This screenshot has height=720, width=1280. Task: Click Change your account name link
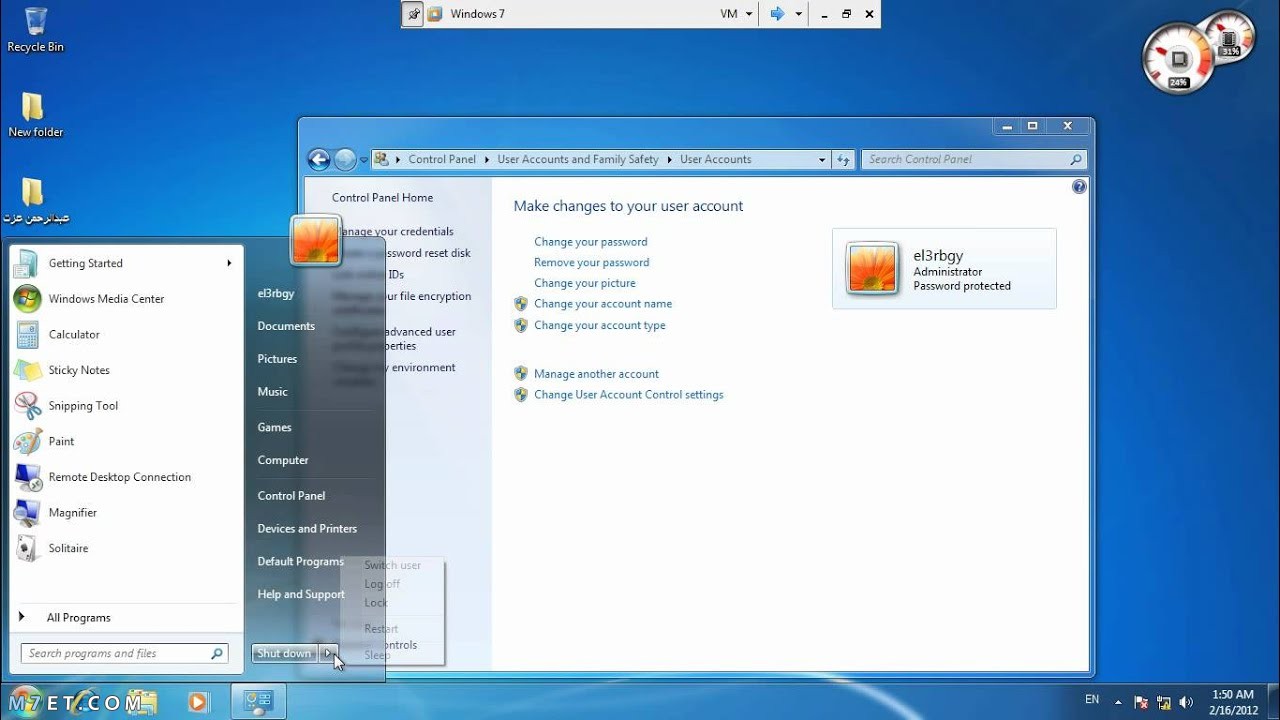603,304
